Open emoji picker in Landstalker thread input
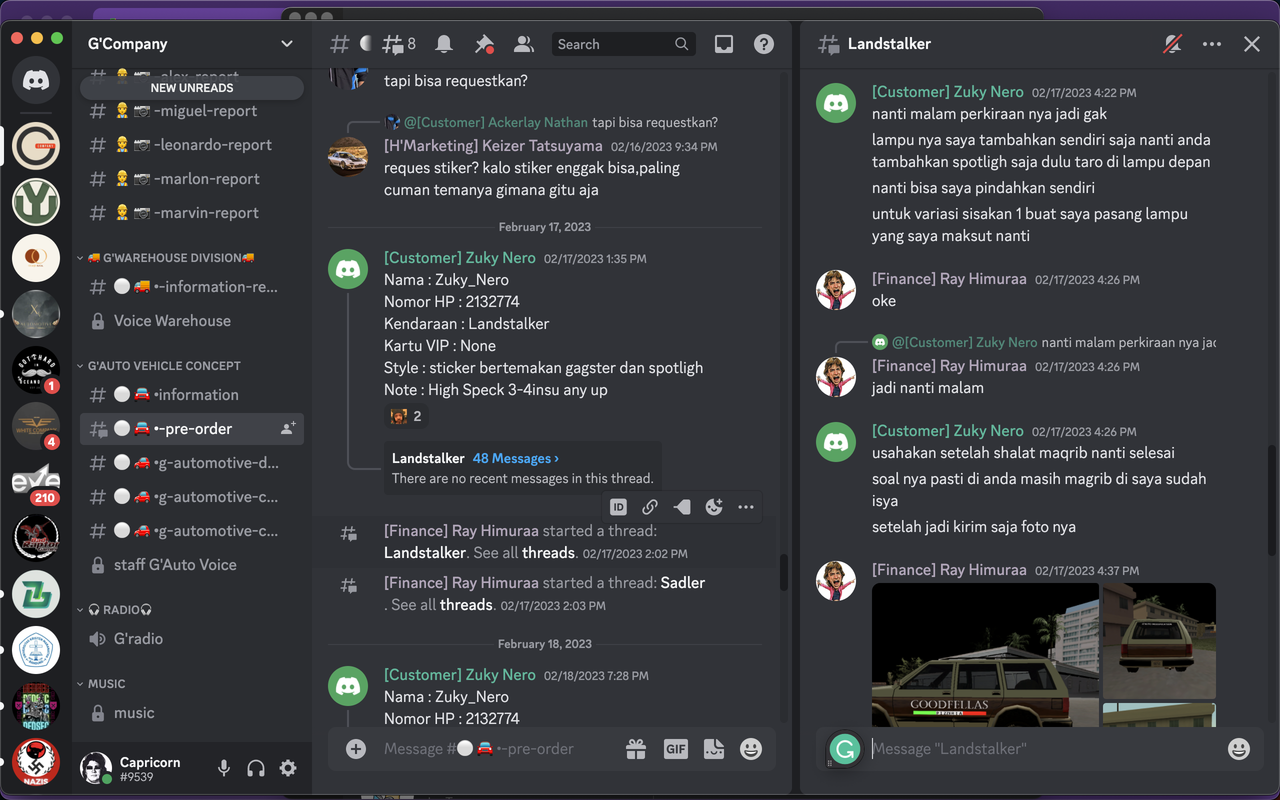The height and width of the screenshot is (800, 1280). [1239, 749]
